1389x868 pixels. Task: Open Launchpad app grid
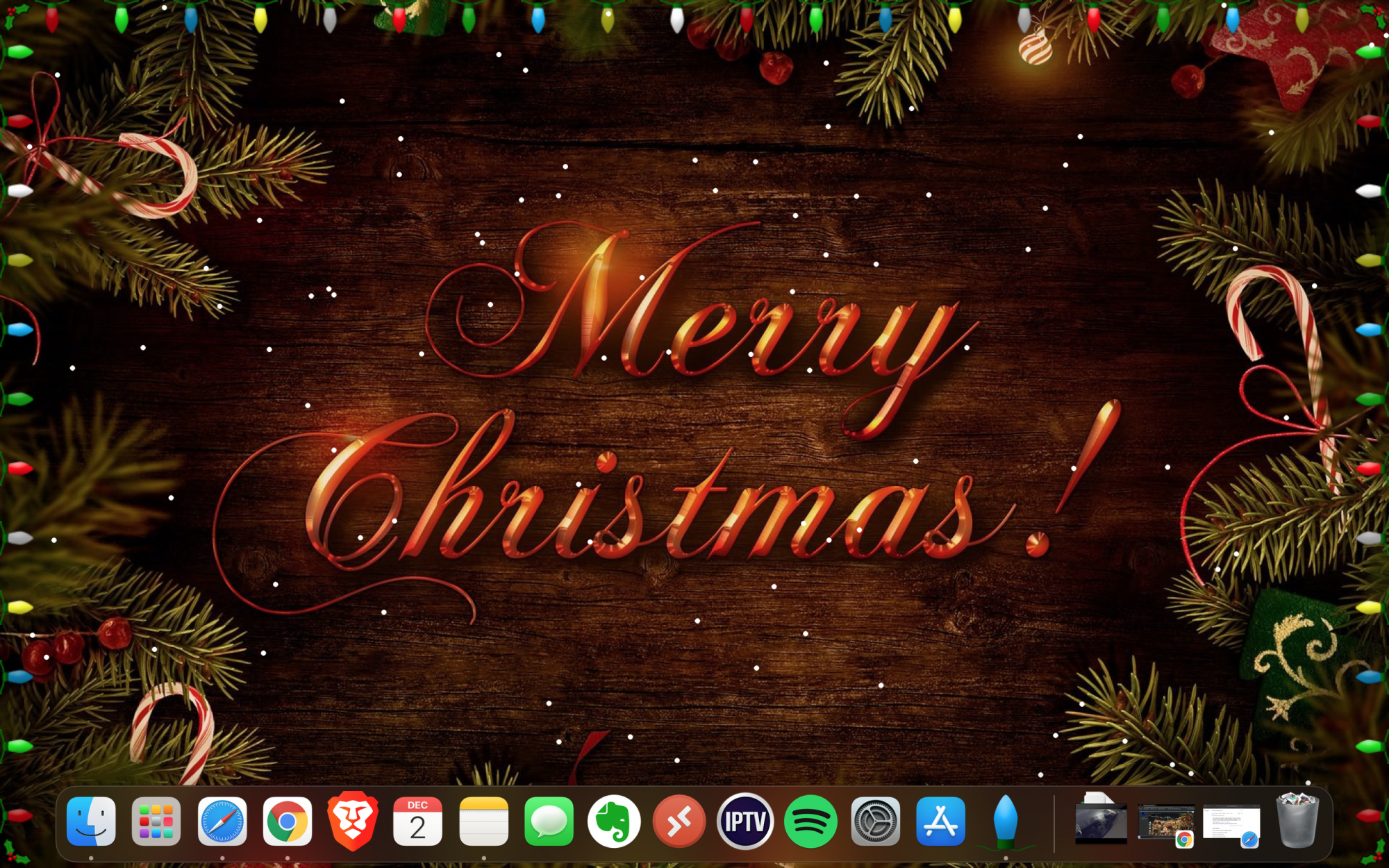point(156,822)
